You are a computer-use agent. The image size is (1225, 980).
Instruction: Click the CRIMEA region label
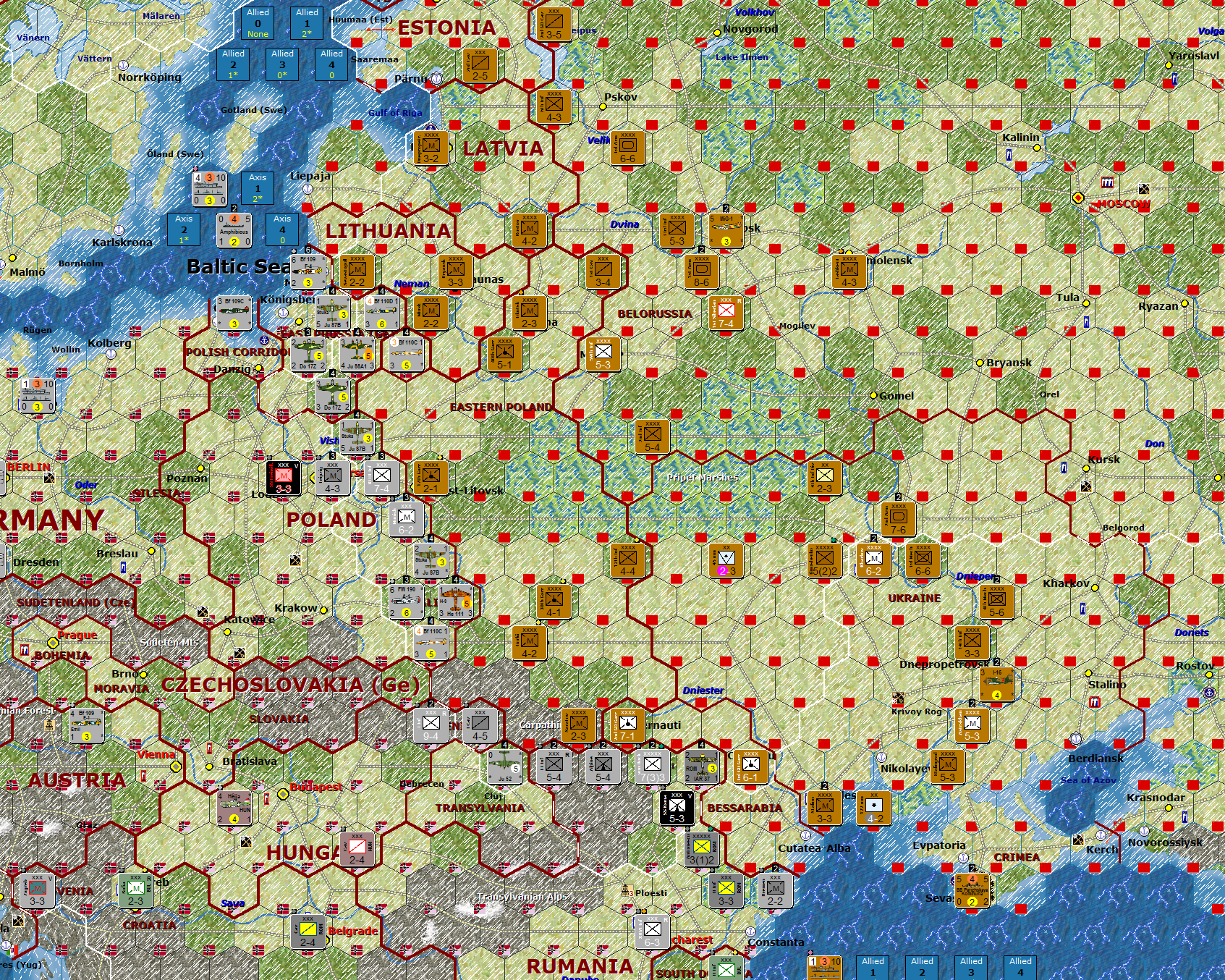1017,858
